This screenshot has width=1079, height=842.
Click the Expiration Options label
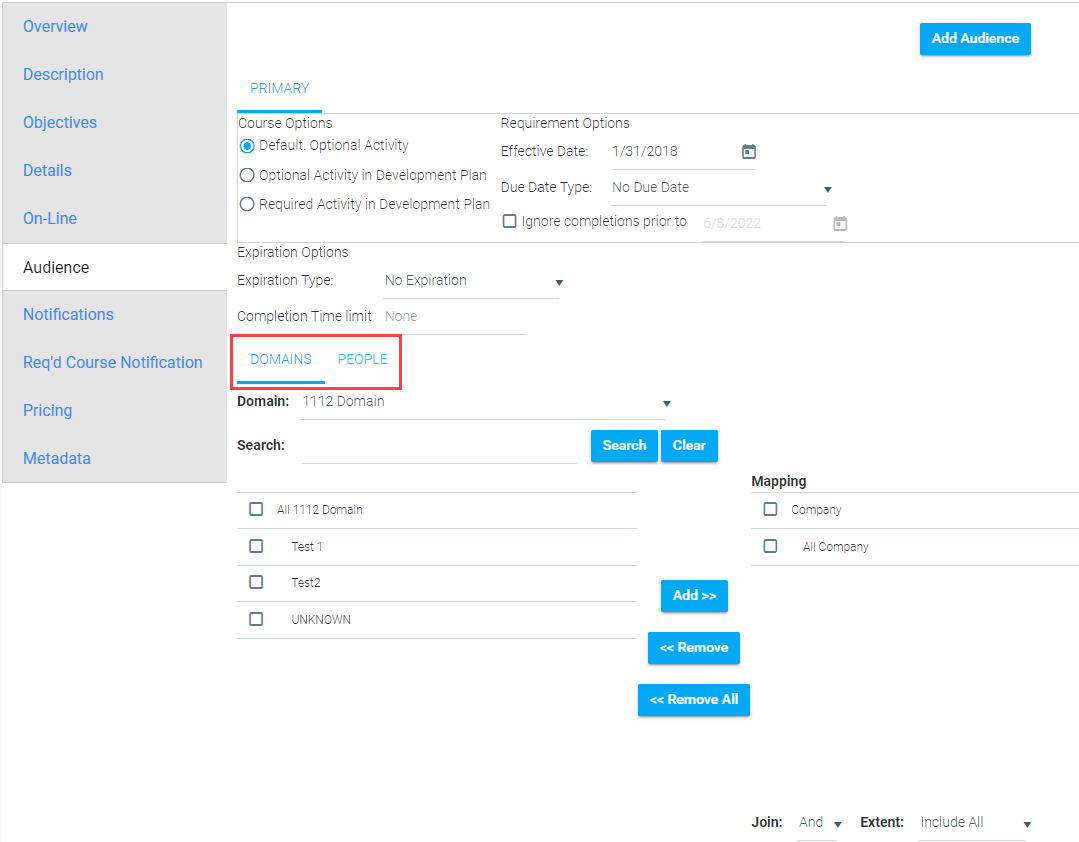(x=292, y=252)
